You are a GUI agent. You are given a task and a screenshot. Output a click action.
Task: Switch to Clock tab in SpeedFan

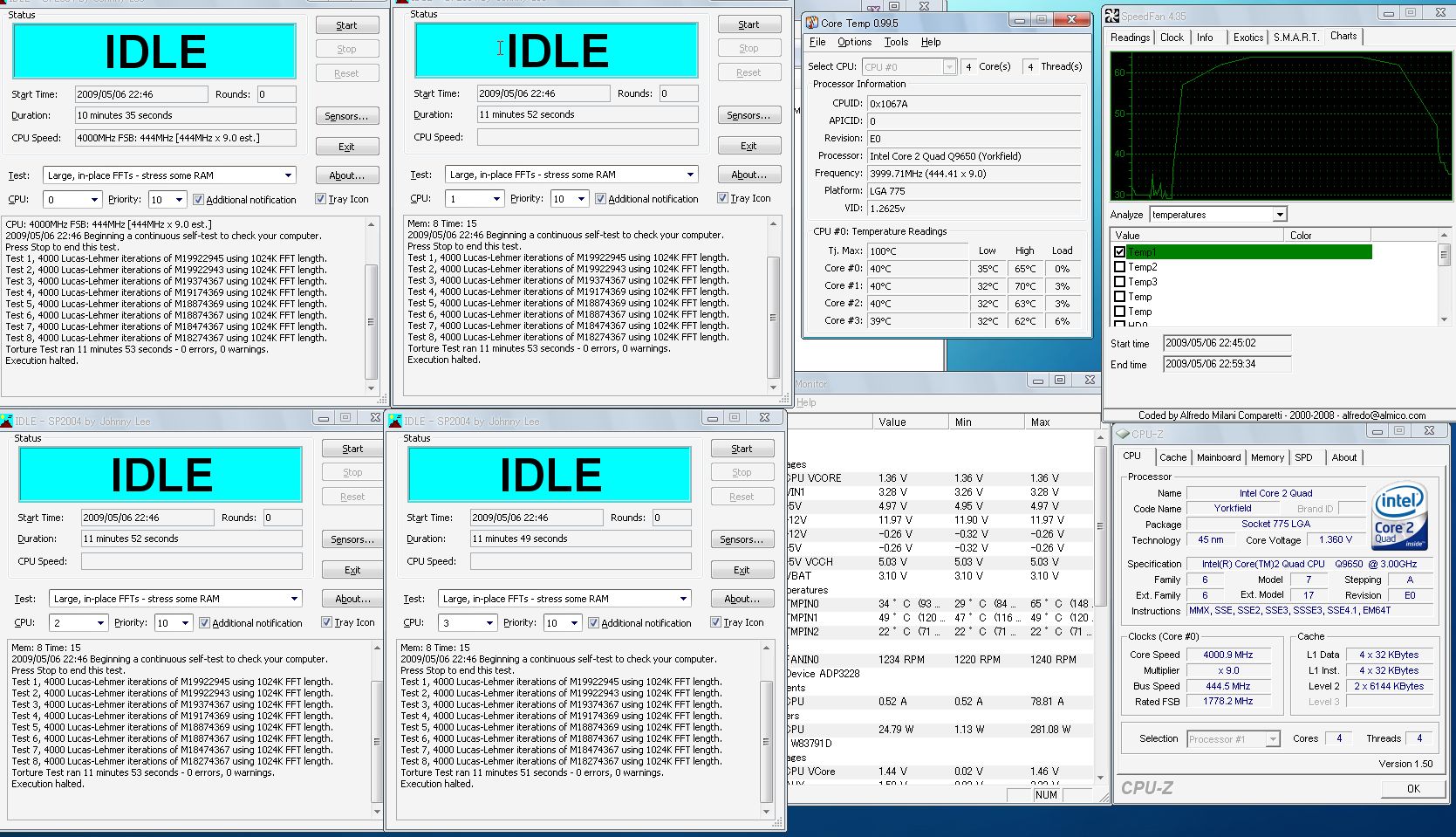[x=1172, y=38]
